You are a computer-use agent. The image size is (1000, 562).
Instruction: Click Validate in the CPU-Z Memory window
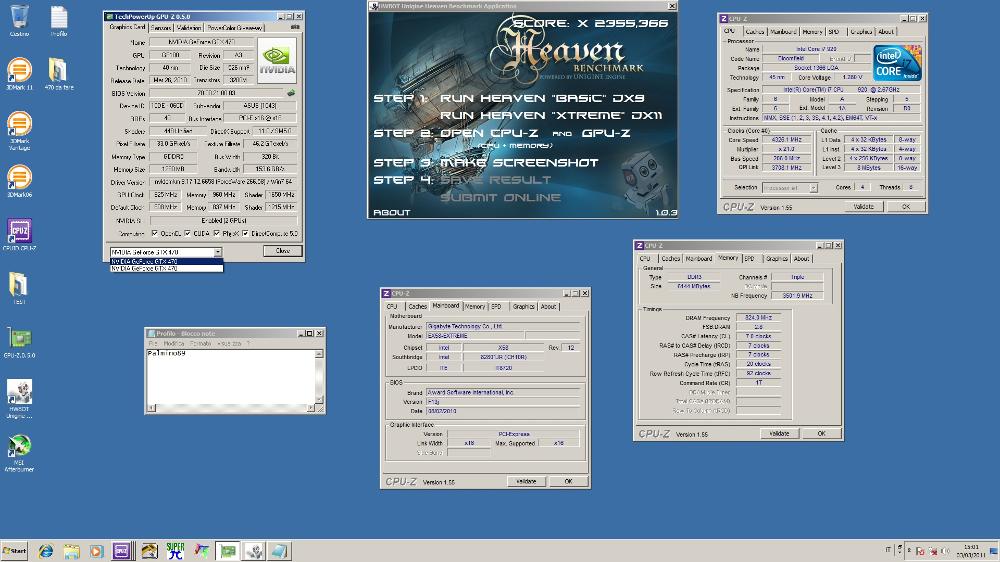tap(779, 433)
